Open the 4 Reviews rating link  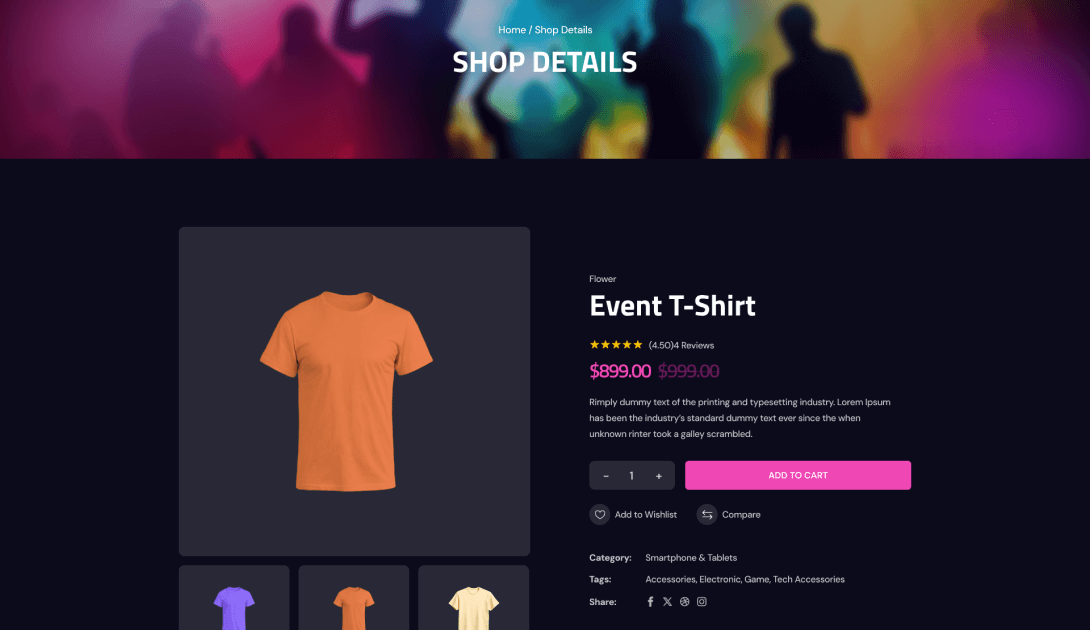(x=694, y=345)
